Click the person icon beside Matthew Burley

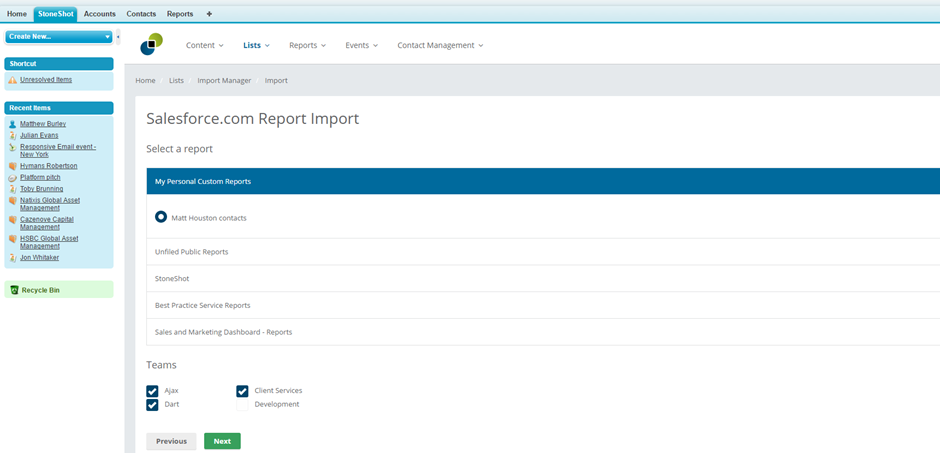click(13, 124)
